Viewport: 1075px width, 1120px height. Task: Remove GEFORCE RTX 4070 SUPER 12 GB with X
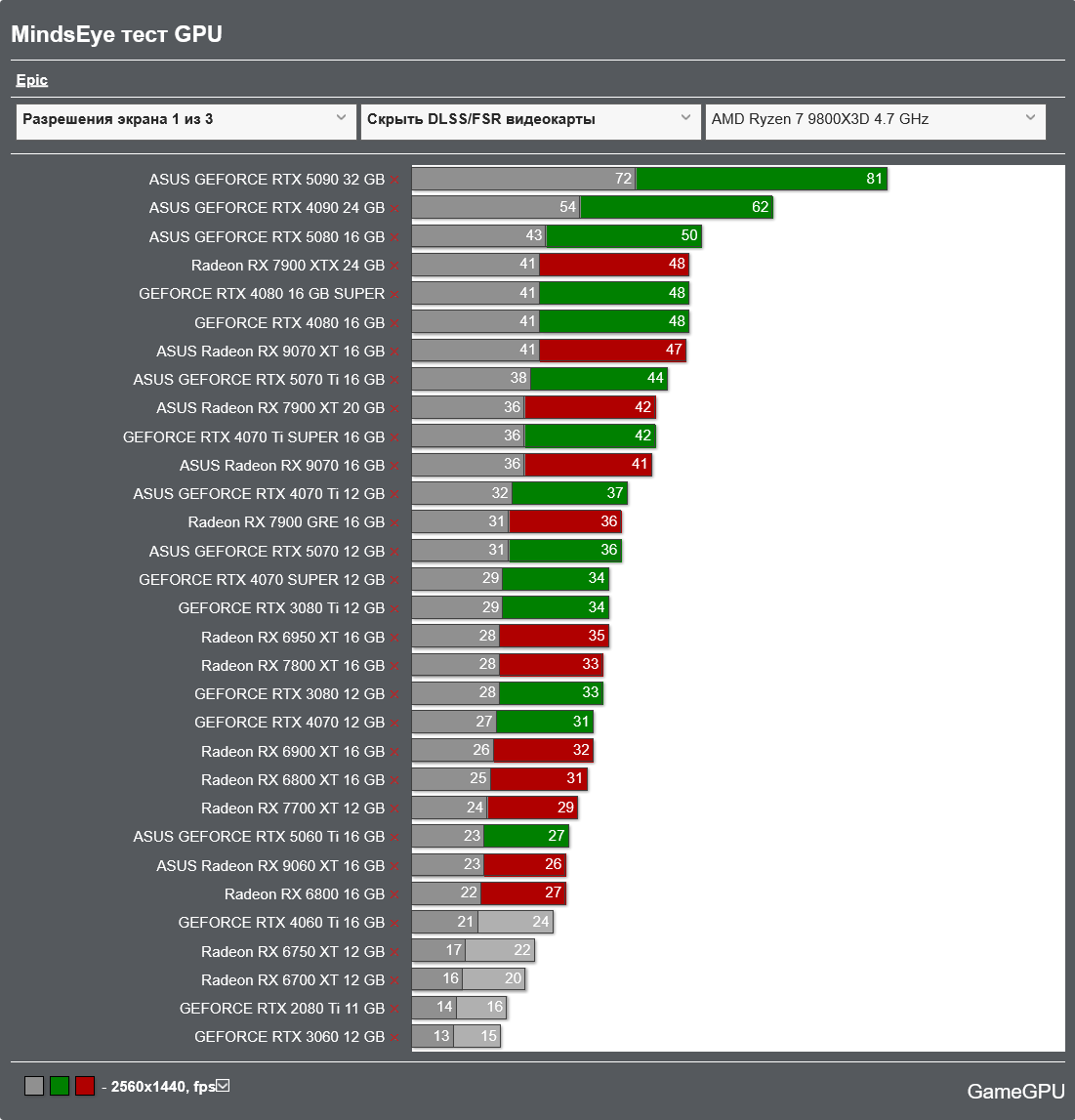pos(394,581)
